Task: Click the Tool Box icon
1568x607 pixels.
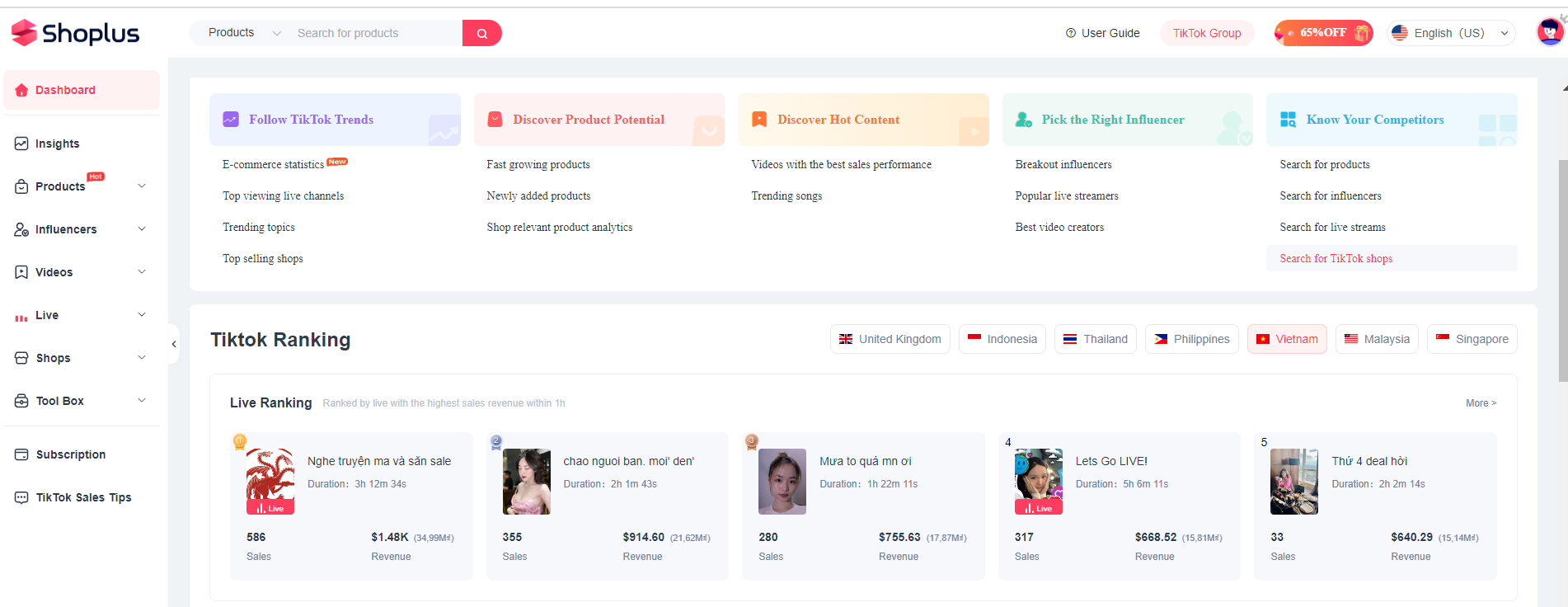Action: pyautogui.click(x=21, y=401)
